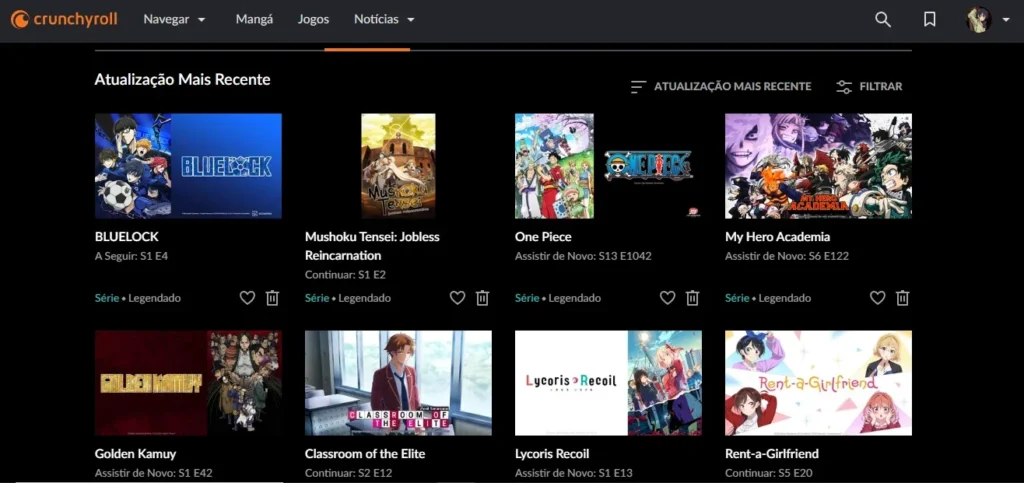Click the One Piece title link
Viewport: 1024px width, 483px height.
[x=543, y=236]
